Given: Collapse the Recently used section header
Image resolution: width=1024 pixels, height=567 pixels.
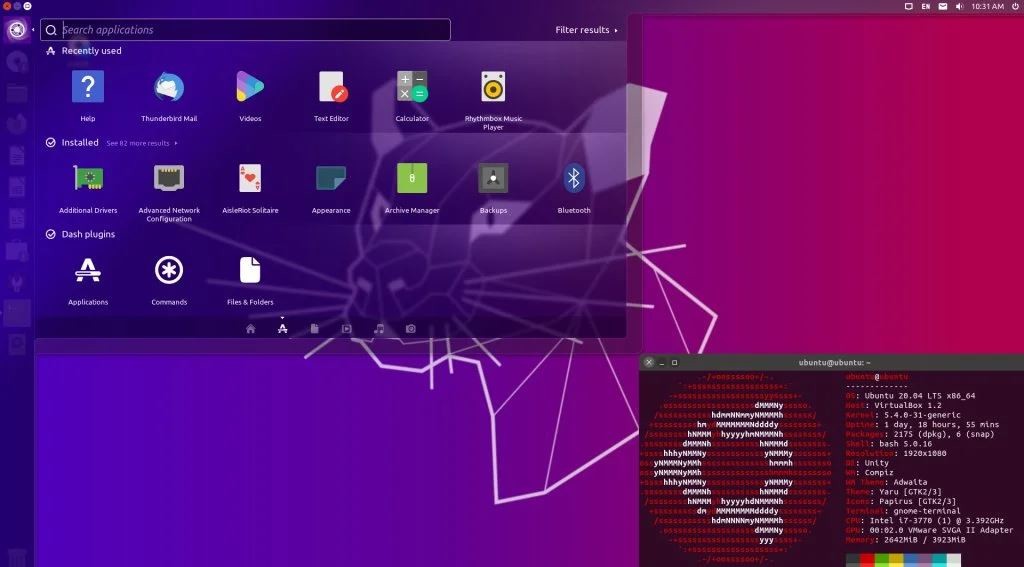Looking at the screenshot, I should [x=91, y=51].
